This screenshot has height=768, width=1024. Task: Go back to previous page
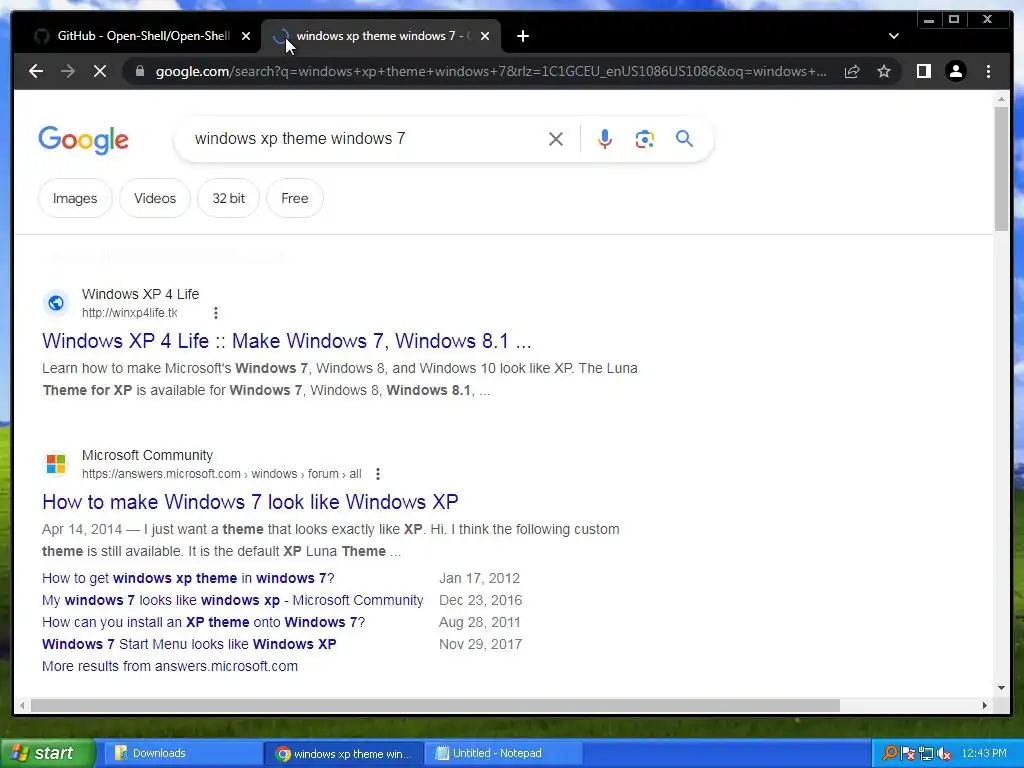pyautogui.click(x=36, y=71)
